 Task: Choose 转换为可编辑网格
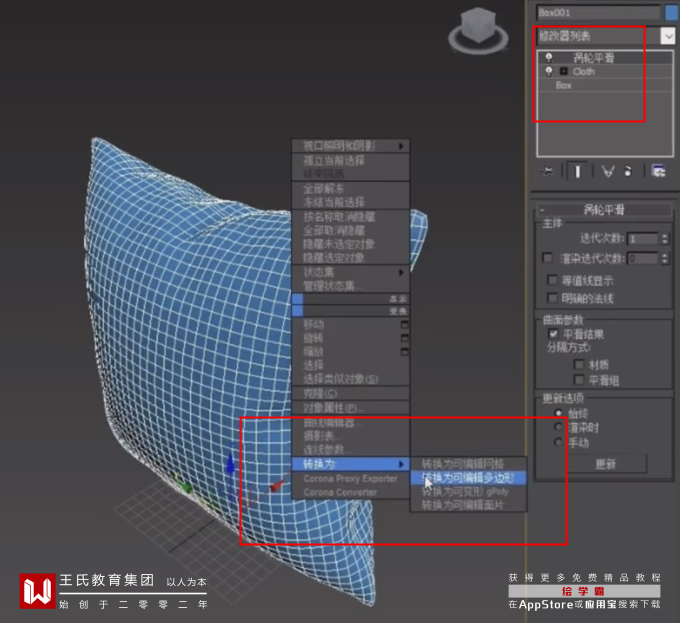pyautogui.click(x=468, y=464)
